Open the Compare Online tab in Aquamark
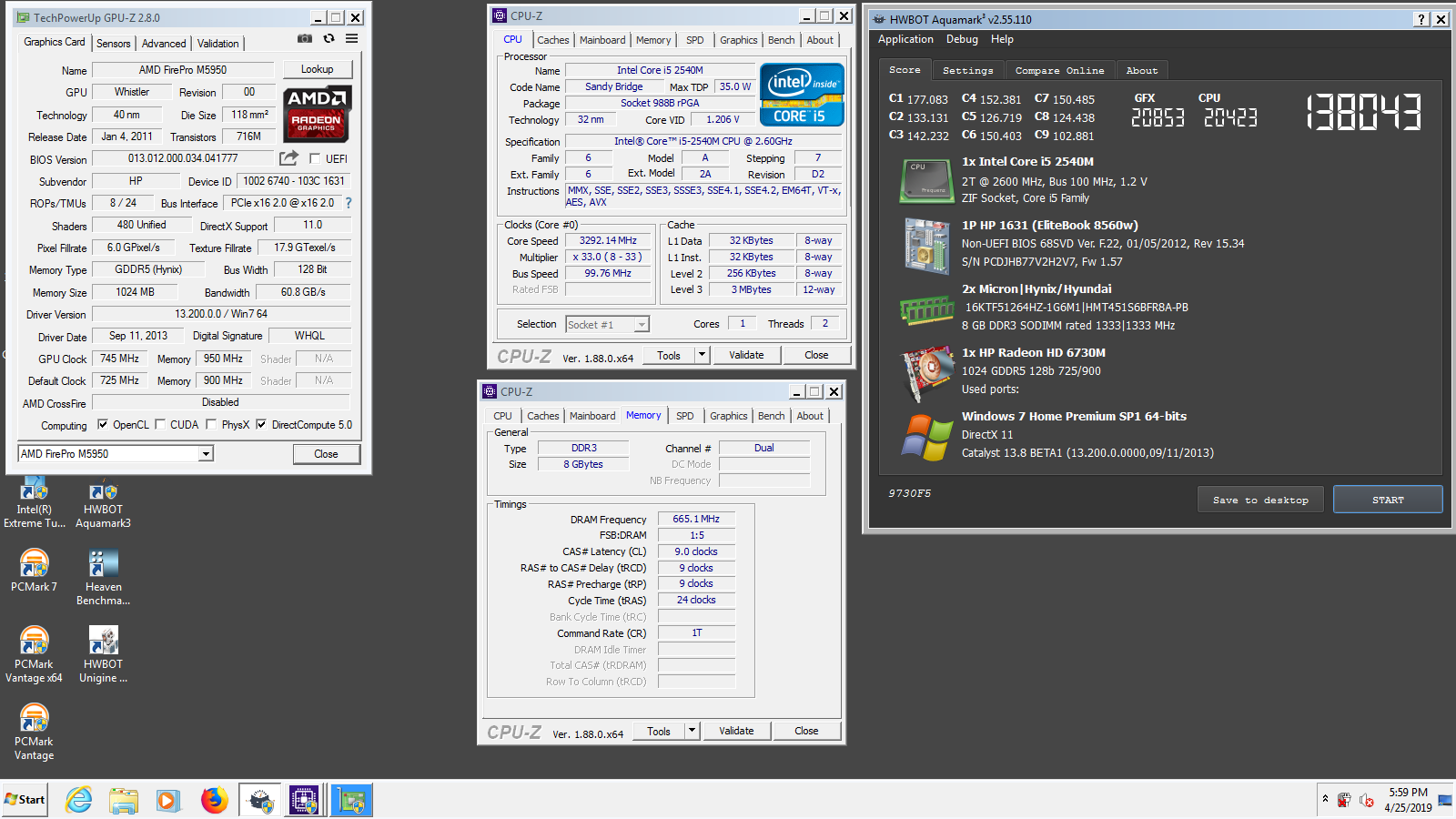The height and width of the screenshot is (819, 1456). (1059, 70)
